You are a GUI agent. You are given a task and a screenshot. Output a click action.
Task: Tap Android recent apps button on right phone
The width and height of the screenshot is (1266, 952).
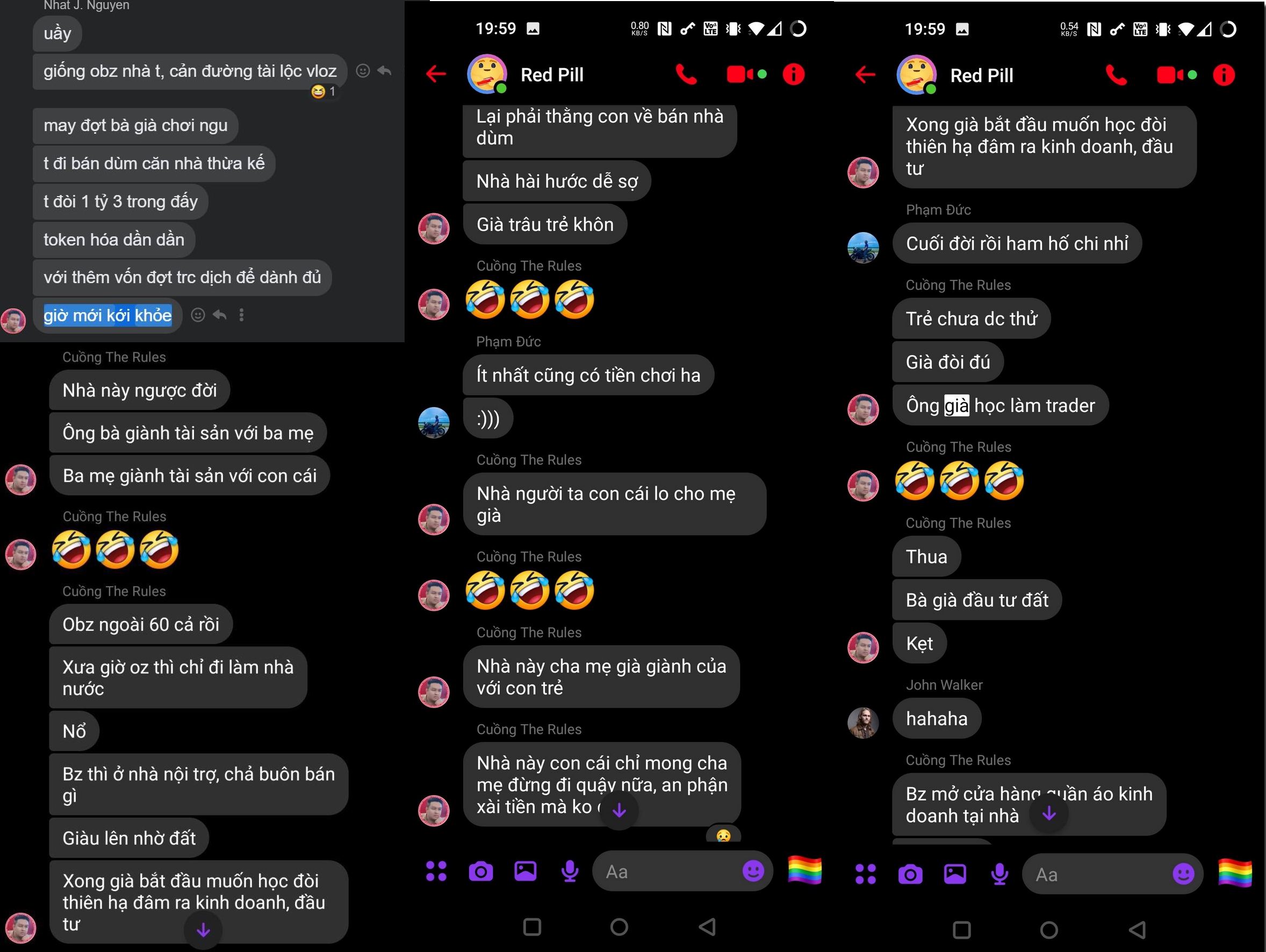tap(961, 929)
